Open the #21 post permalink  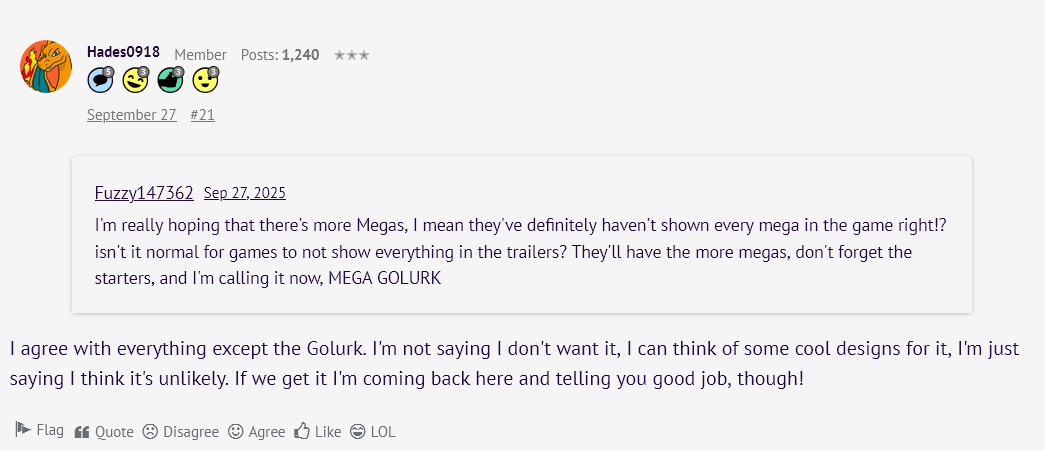(202, 115)
